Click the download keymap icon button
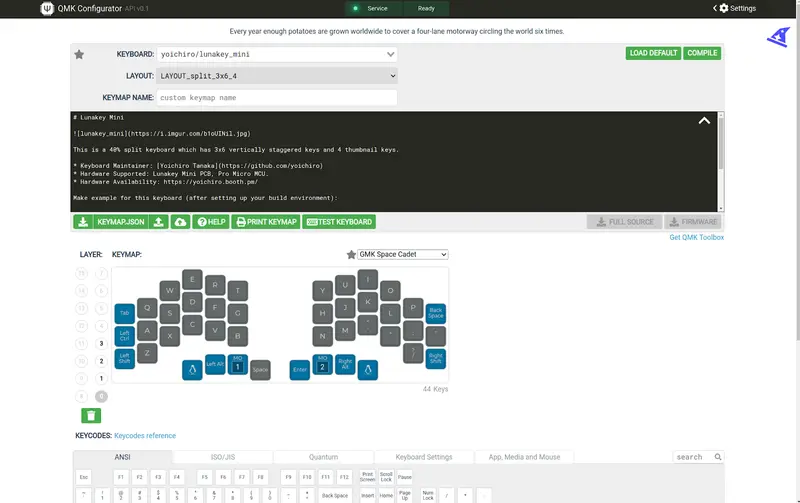Screen dimensions: 800x503 (83, 222)
